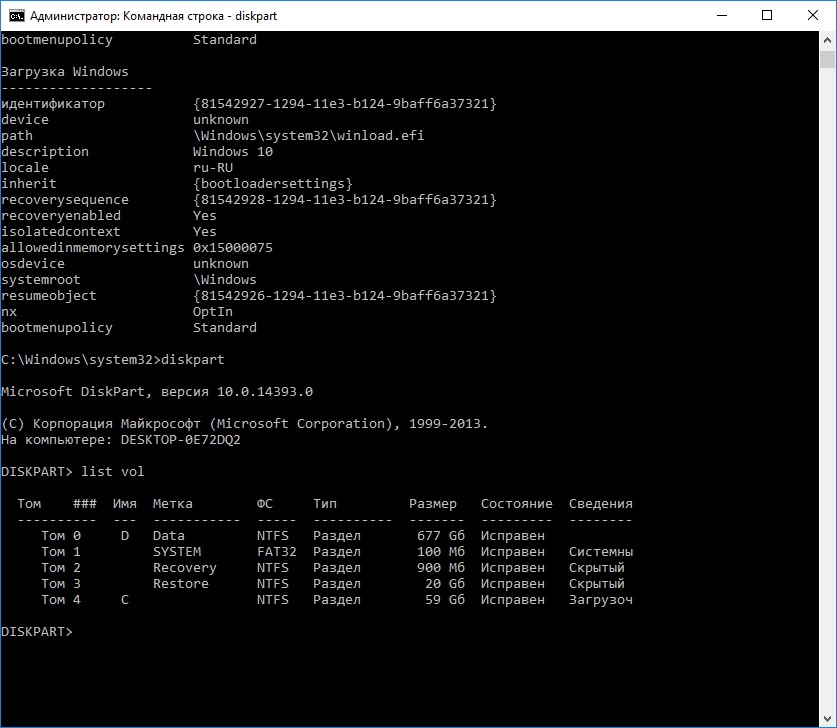
Task: Click the 'Restore' label of Том 3
Action: click(180, 584)
